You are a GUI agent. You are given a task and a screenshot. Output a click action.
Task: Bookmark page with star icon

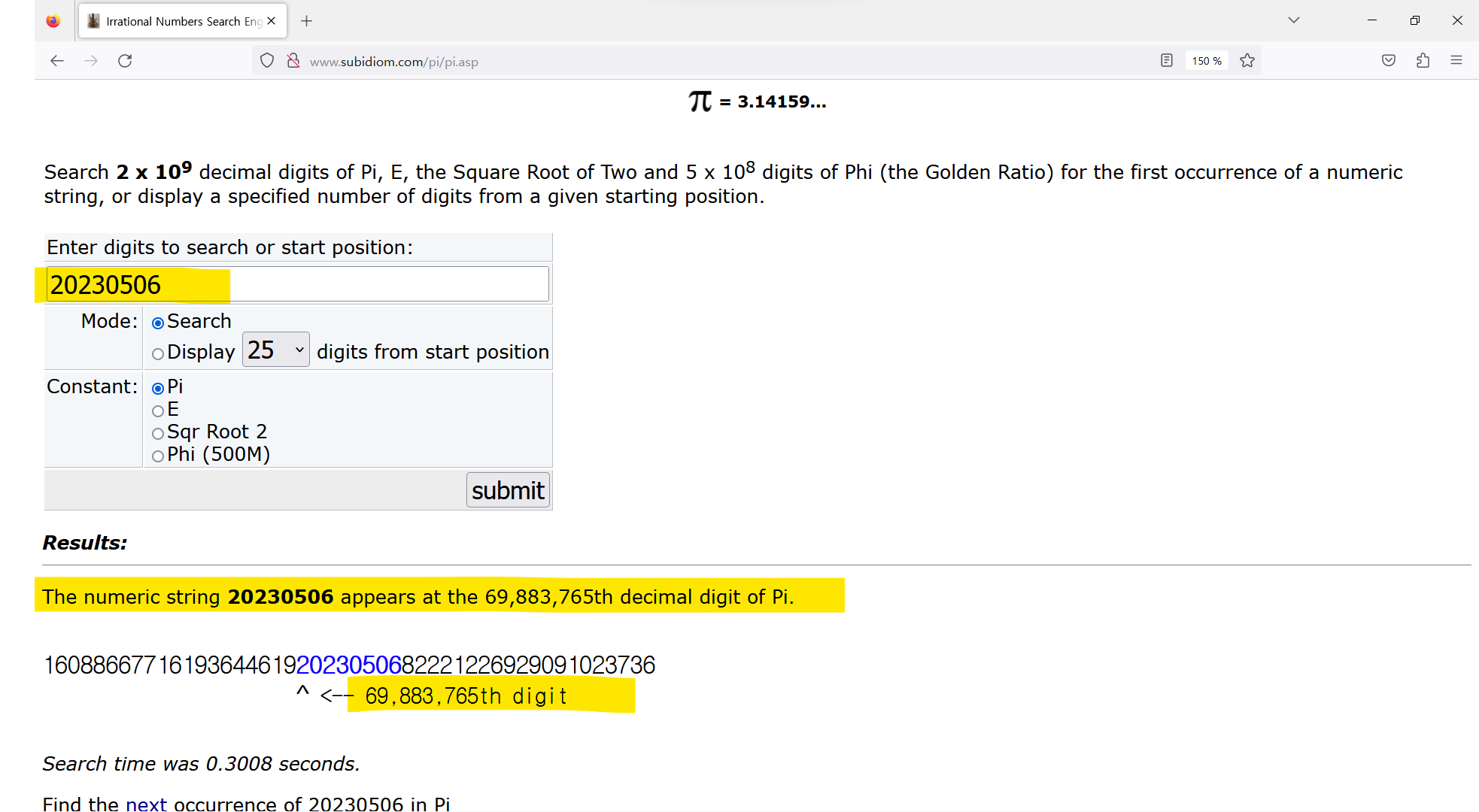[x=1247, y=61]
